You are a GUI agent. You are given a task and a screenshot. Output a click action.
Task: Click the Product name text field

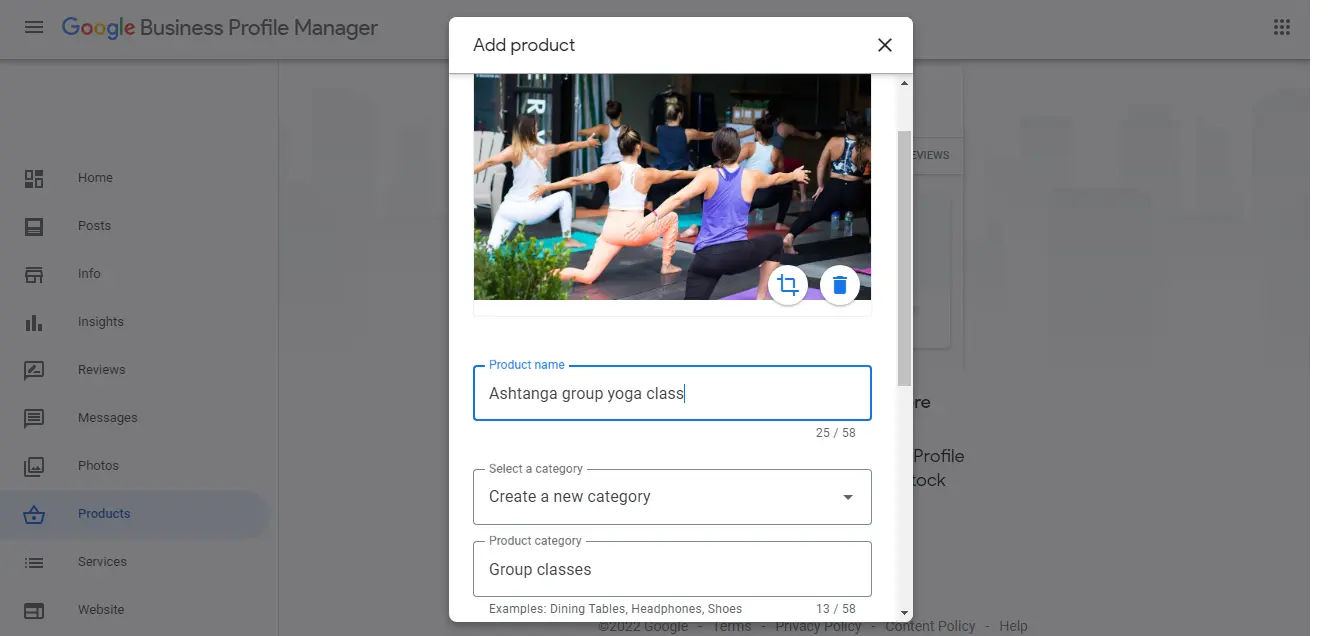(x=672, y=394)
